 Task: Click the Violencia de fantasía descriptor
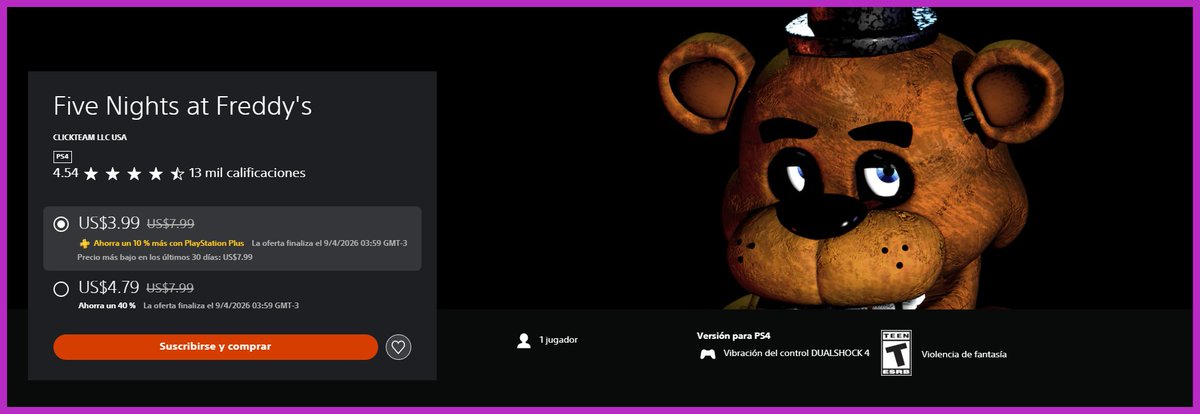(964, 354)
